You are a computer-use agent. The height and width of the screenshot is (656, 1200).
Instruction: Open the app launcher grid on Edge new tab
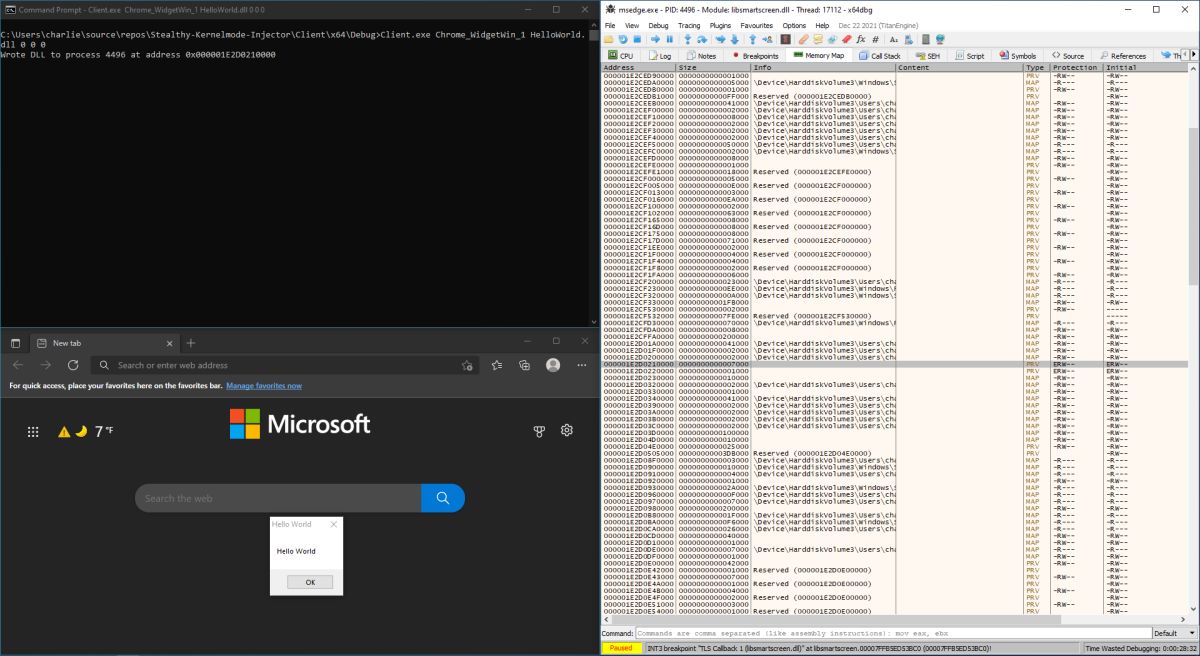pyautogui.click(x=33, y=431)
